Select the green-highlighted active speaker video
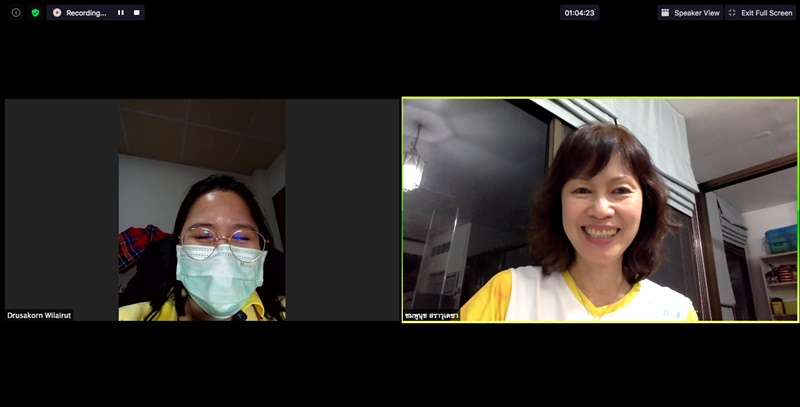Screen dimensions: 800x407 [x=600, y=210]
